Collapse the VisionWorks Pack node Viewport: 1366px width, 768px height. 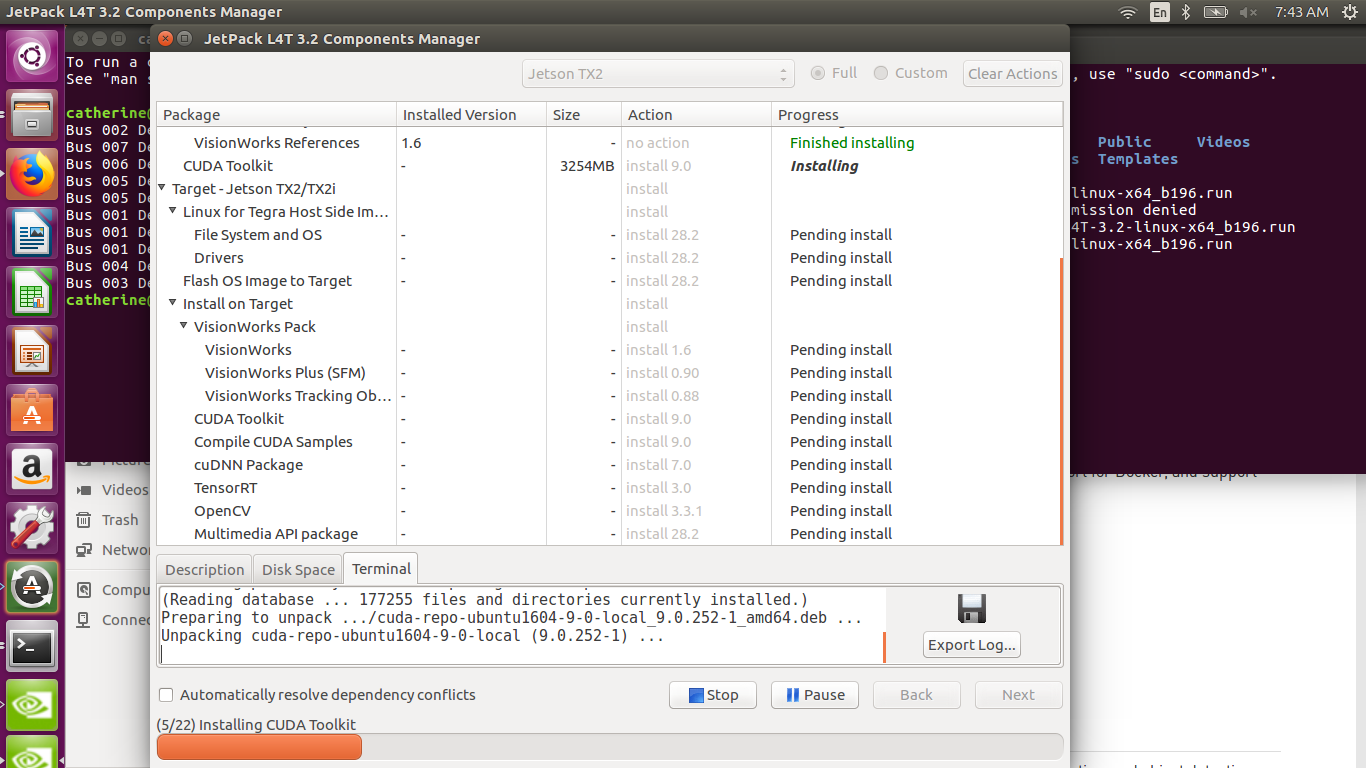185,326
